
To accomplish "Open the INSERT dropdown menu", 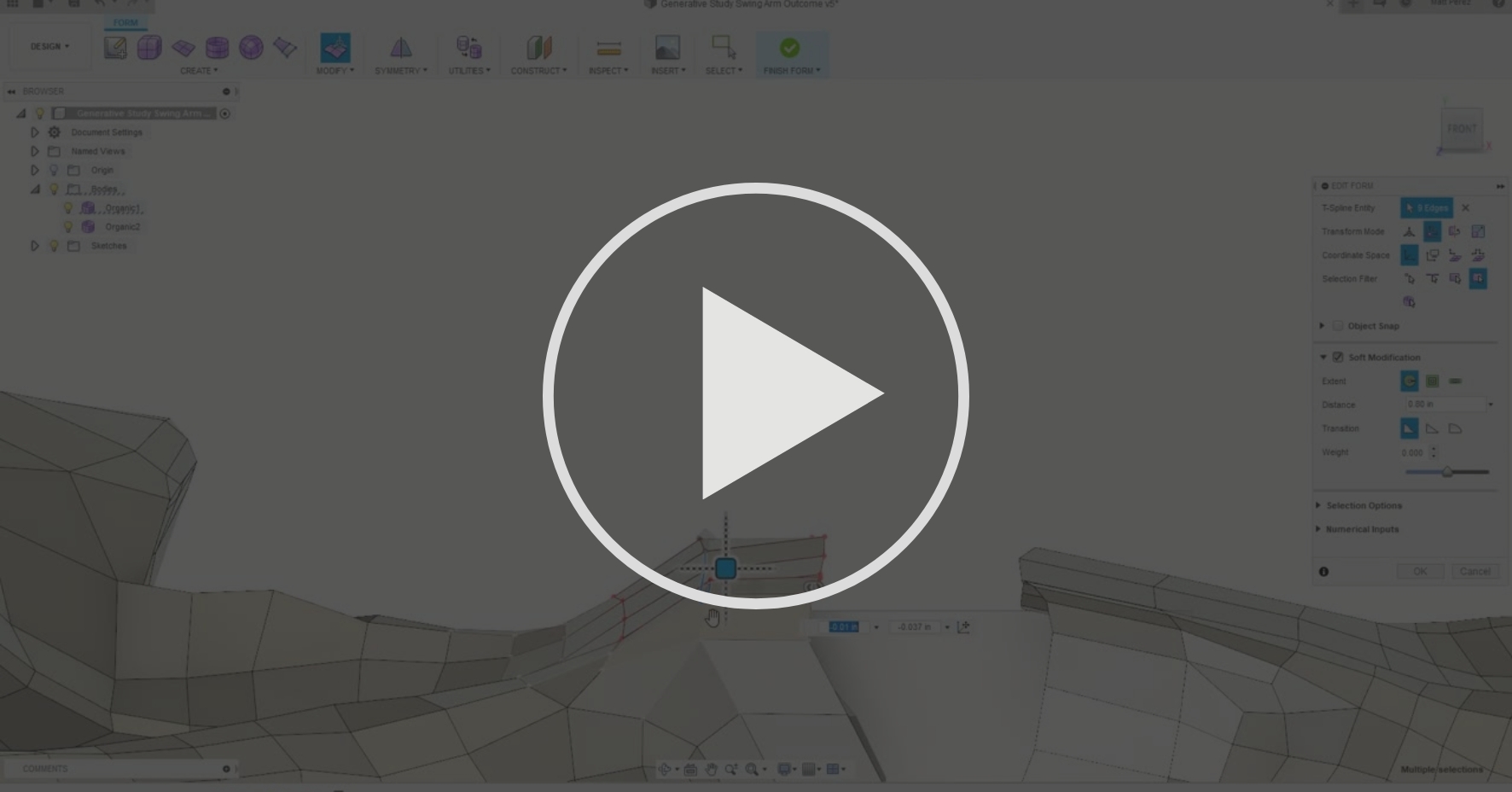I will pyautogui.click(x=668, y=71).
